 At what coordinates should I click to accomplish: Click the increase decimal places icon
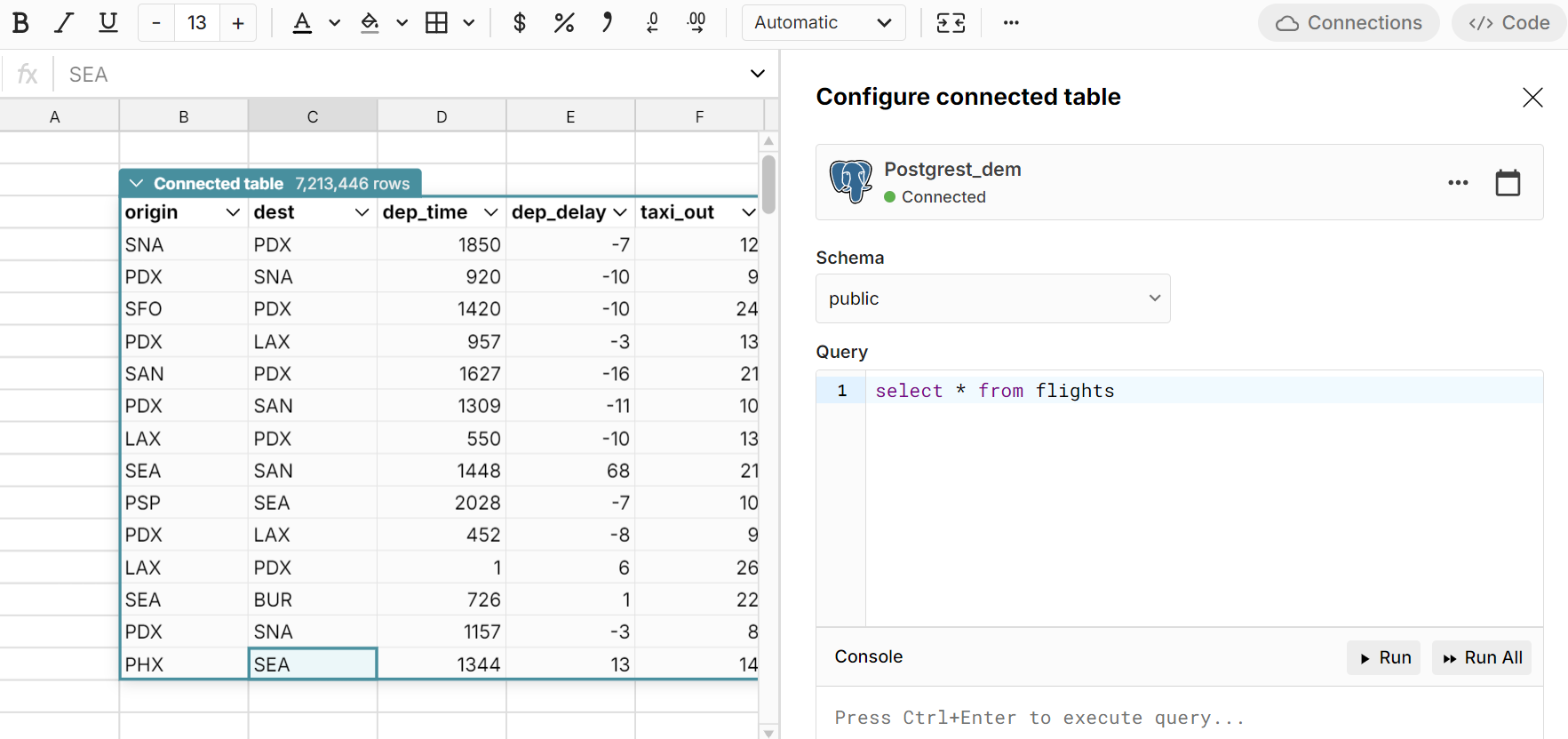696,23
